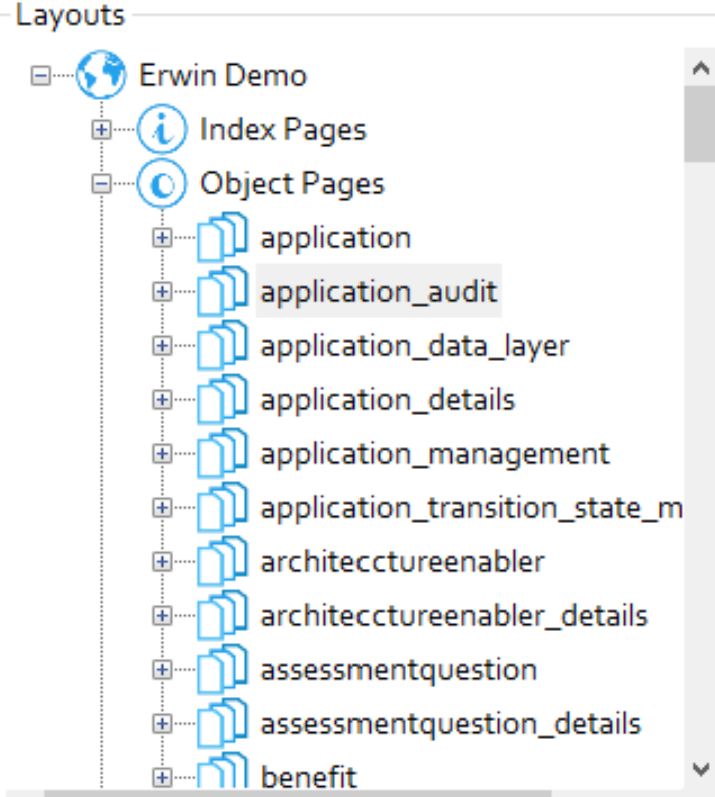
Task: Click the vertical scrollbar down arrow
Action: (700, 770)
